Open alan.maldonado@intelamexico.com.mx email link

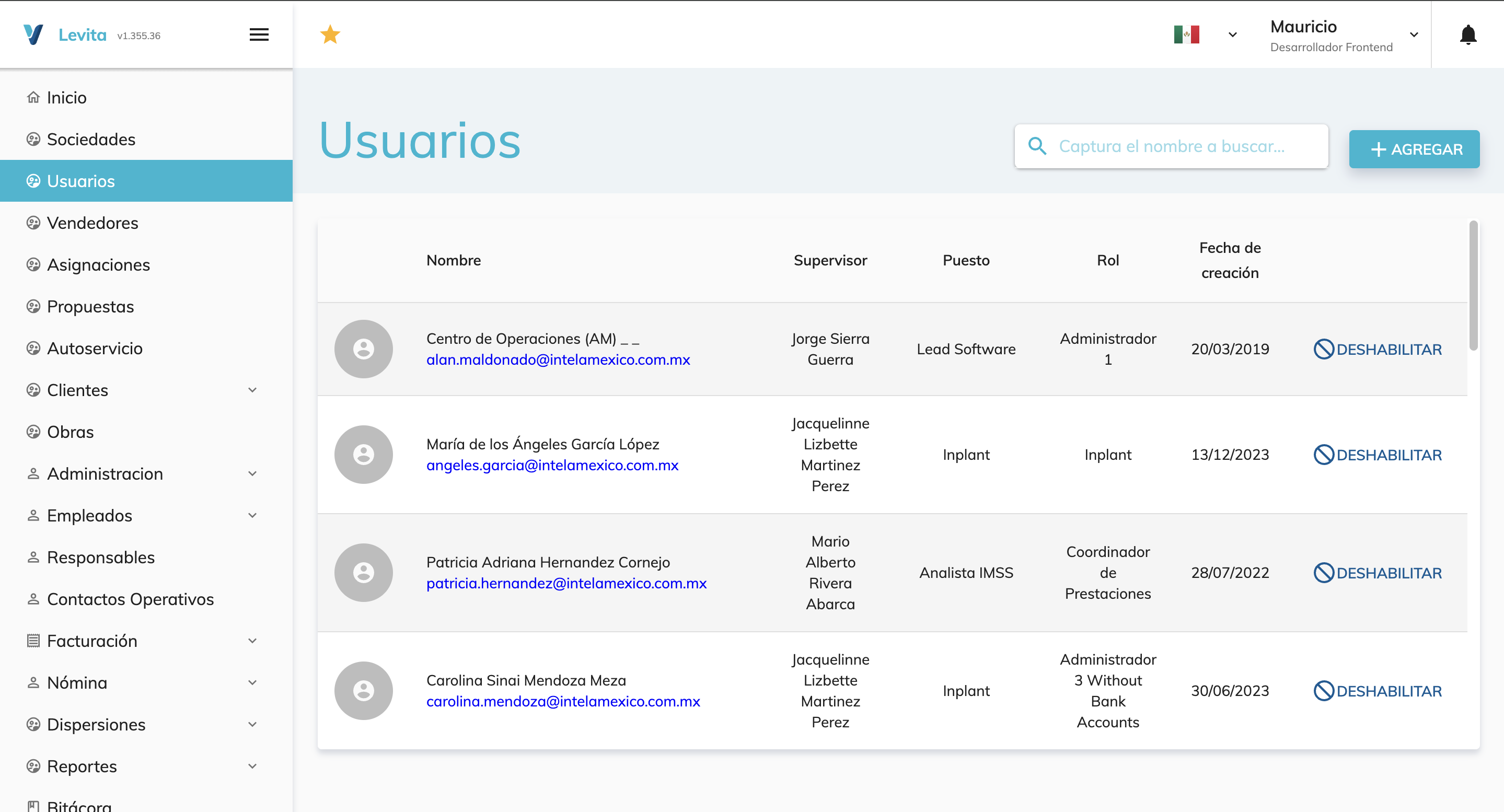pos(558,360)
